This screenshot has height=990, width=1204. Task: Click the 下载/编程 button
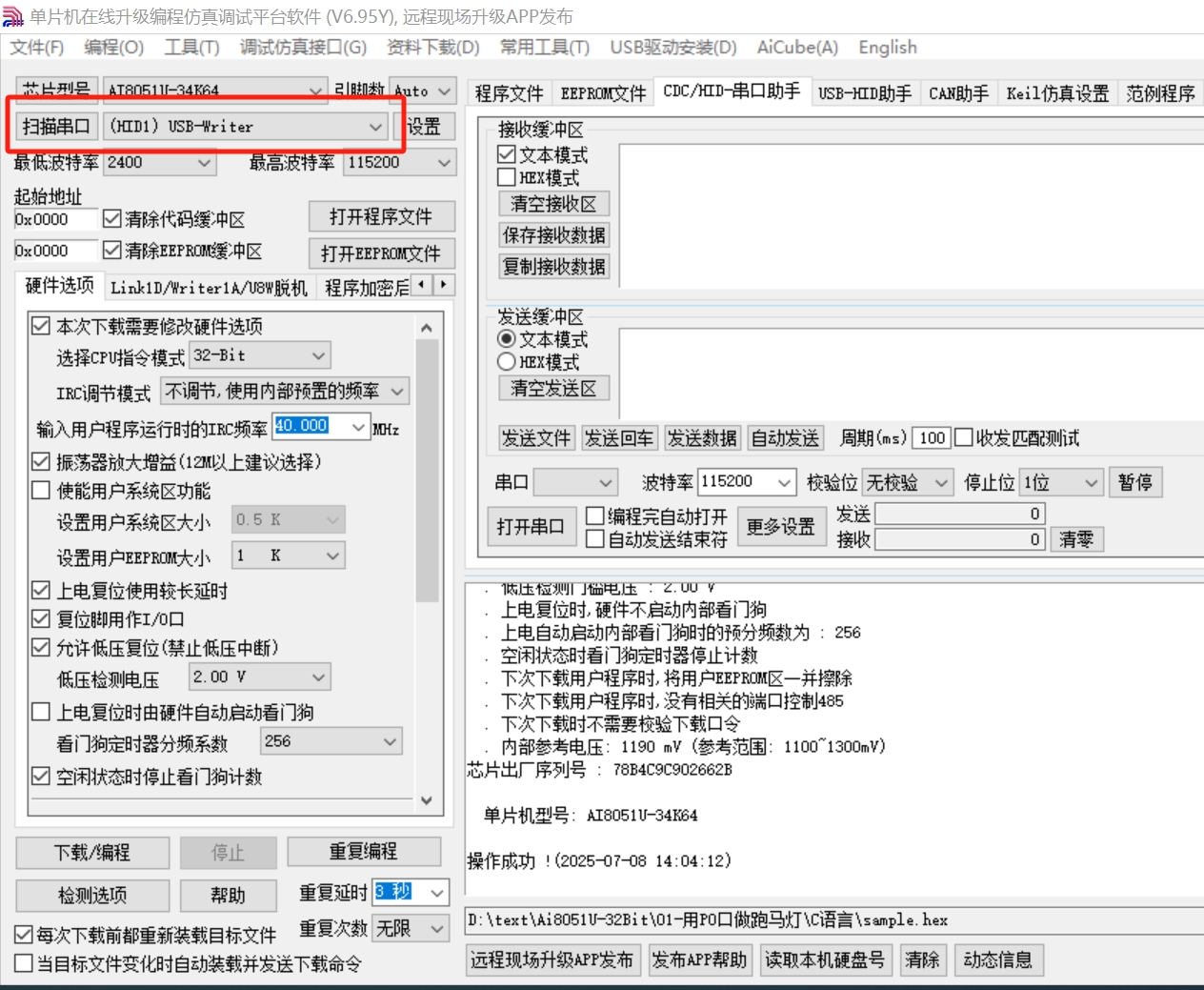pos(92,853)
